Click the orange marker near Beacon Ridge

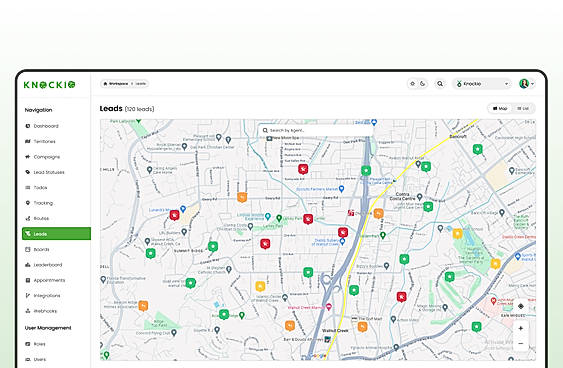[x=143, y=306]
